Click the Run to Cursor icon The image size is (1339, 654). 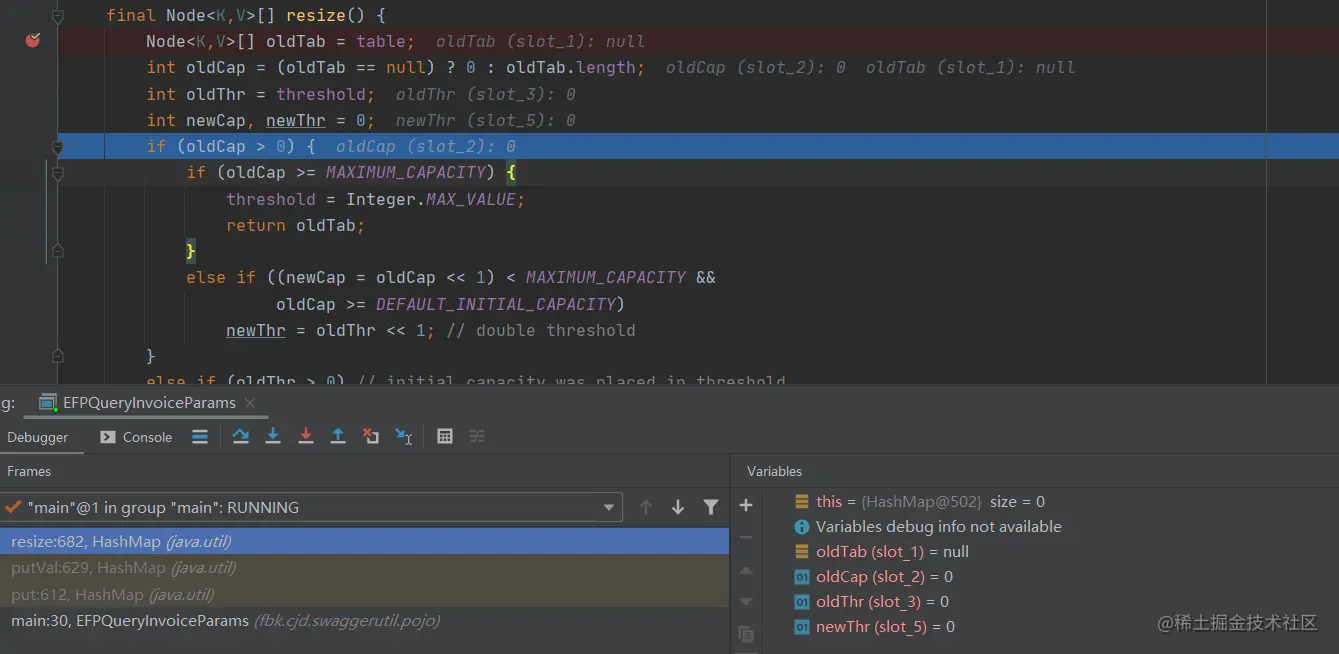[404, 436]
